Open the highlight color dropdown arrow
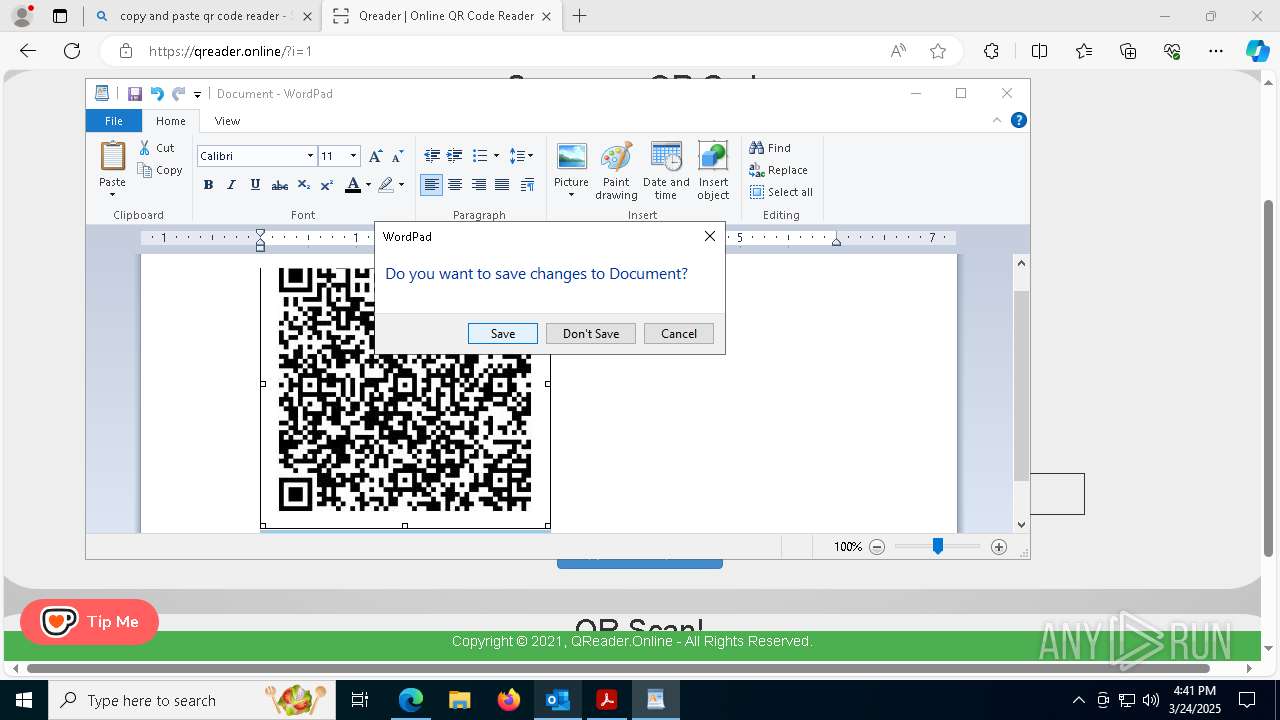The width and height of the screenshot is (1280, 720). click(x=401, y=185)
